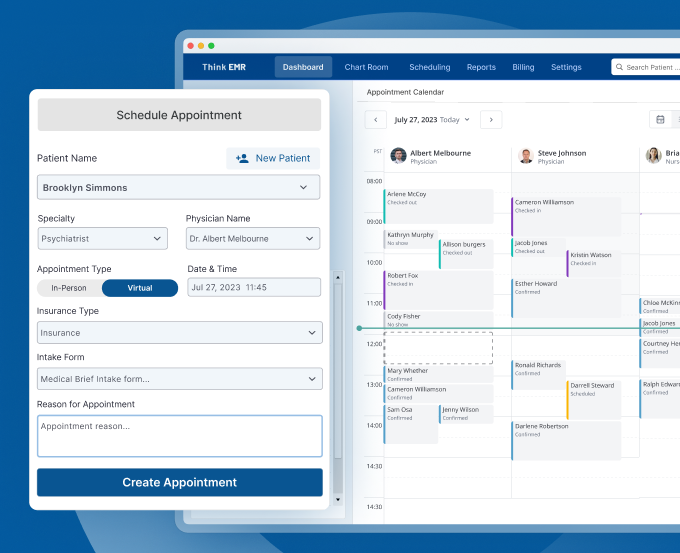Click the search magnifier icon in Search Patient

[x=619, y=67]
